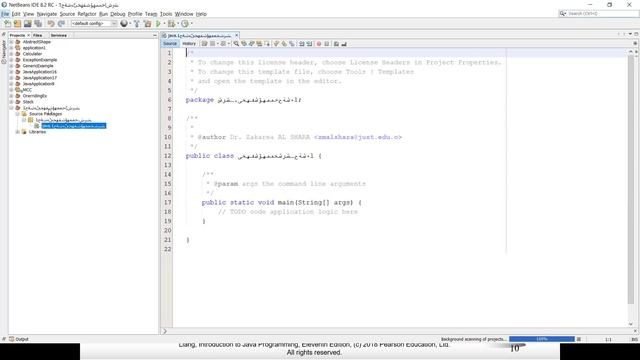Viewport: 640px width, 360px height.
Task: Click red Start Macro Recording icon
Action: (319, 44)
